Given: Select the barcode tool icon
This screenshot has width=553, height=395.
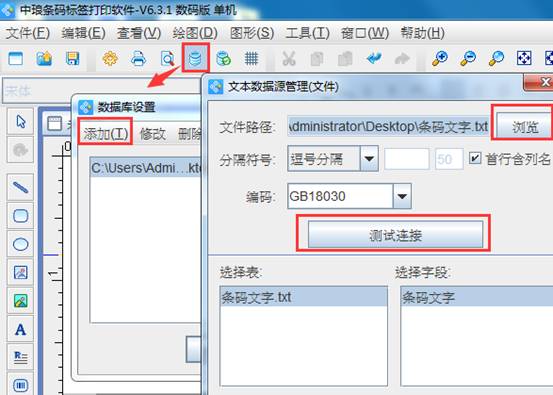Looking at the screenshot, I should point(20,385).
